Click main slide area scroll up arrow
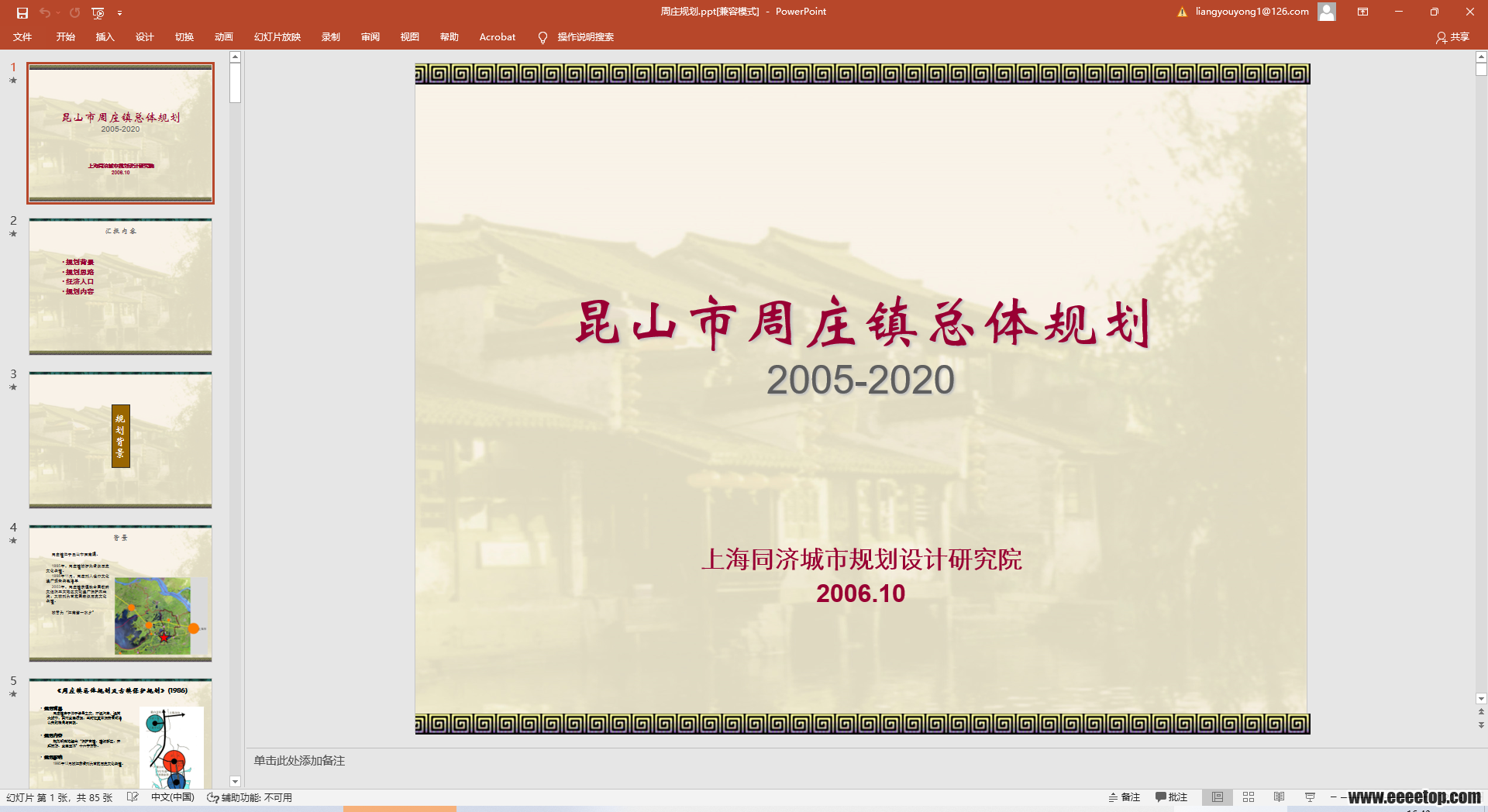The image size is (1488, 812). point(1481,57)
